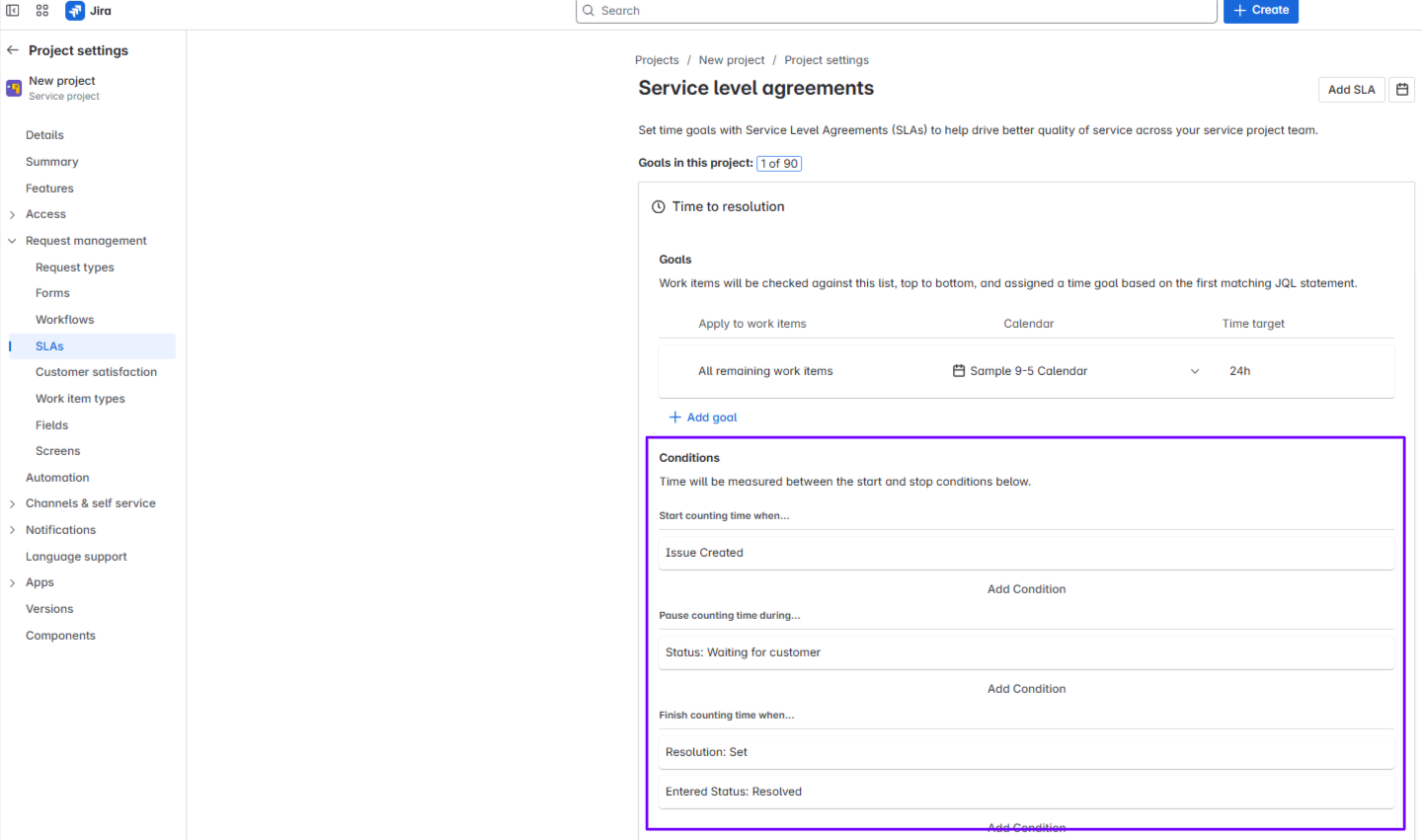The height and width of the screenshot is (840, 1422).
Task: Click inside the Search field
Action: point(896,11)
